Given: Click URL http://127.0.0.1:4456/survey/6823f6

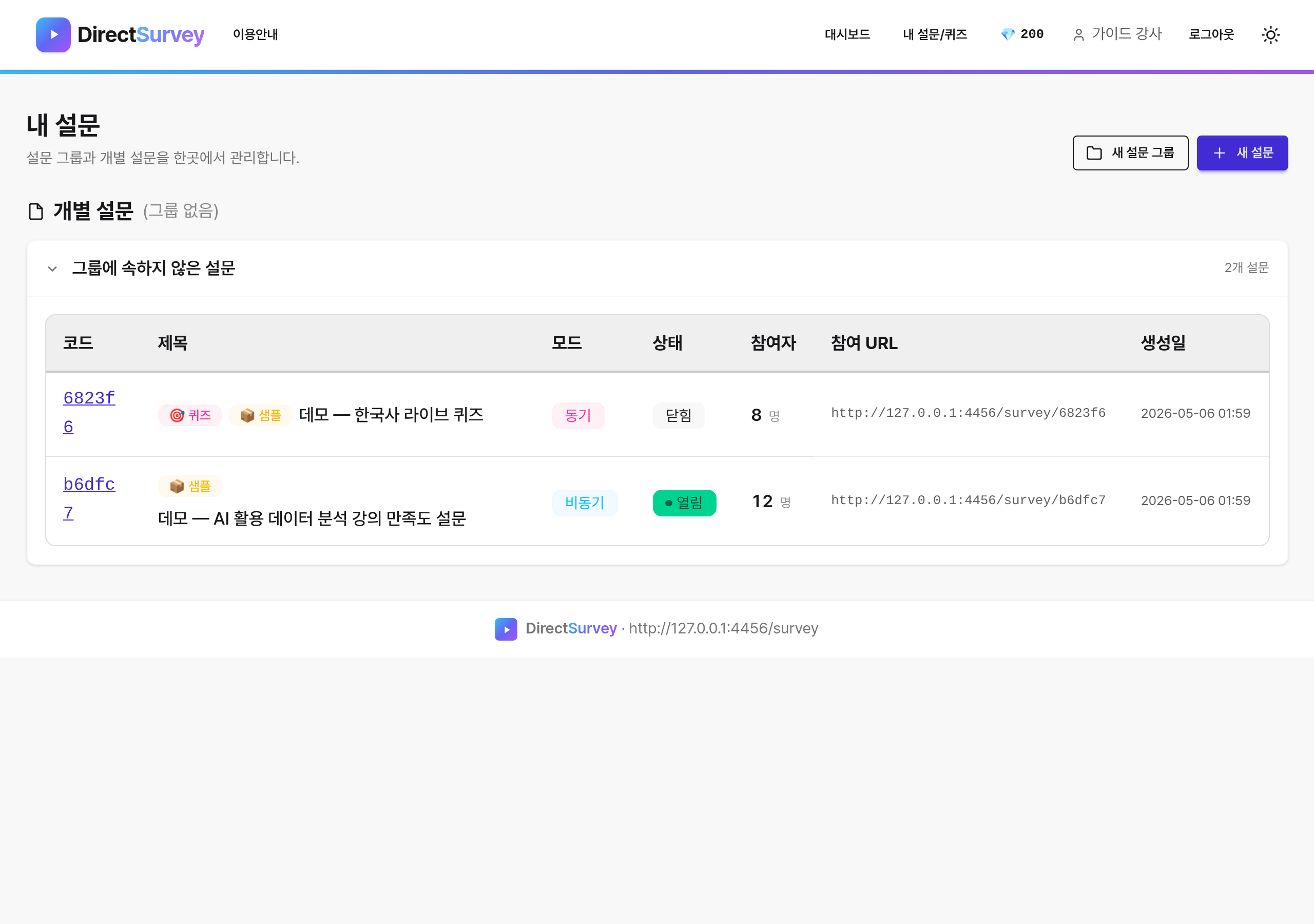Looking at the screenshot, I should pyautogui.click(x=969, y=413).
